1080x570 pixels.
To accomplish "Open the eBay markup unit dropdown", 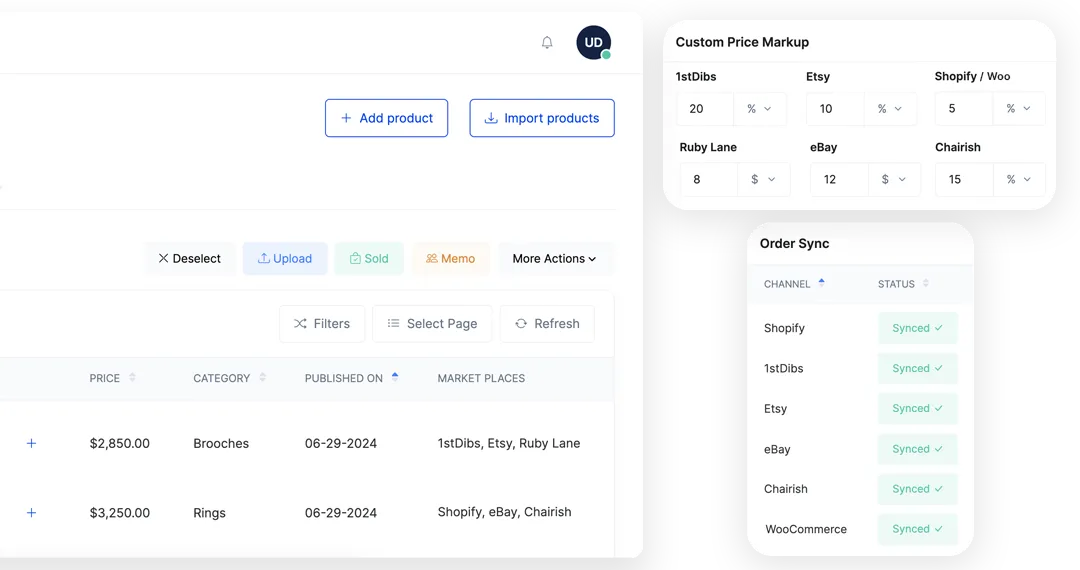I will tap(894, 180).
